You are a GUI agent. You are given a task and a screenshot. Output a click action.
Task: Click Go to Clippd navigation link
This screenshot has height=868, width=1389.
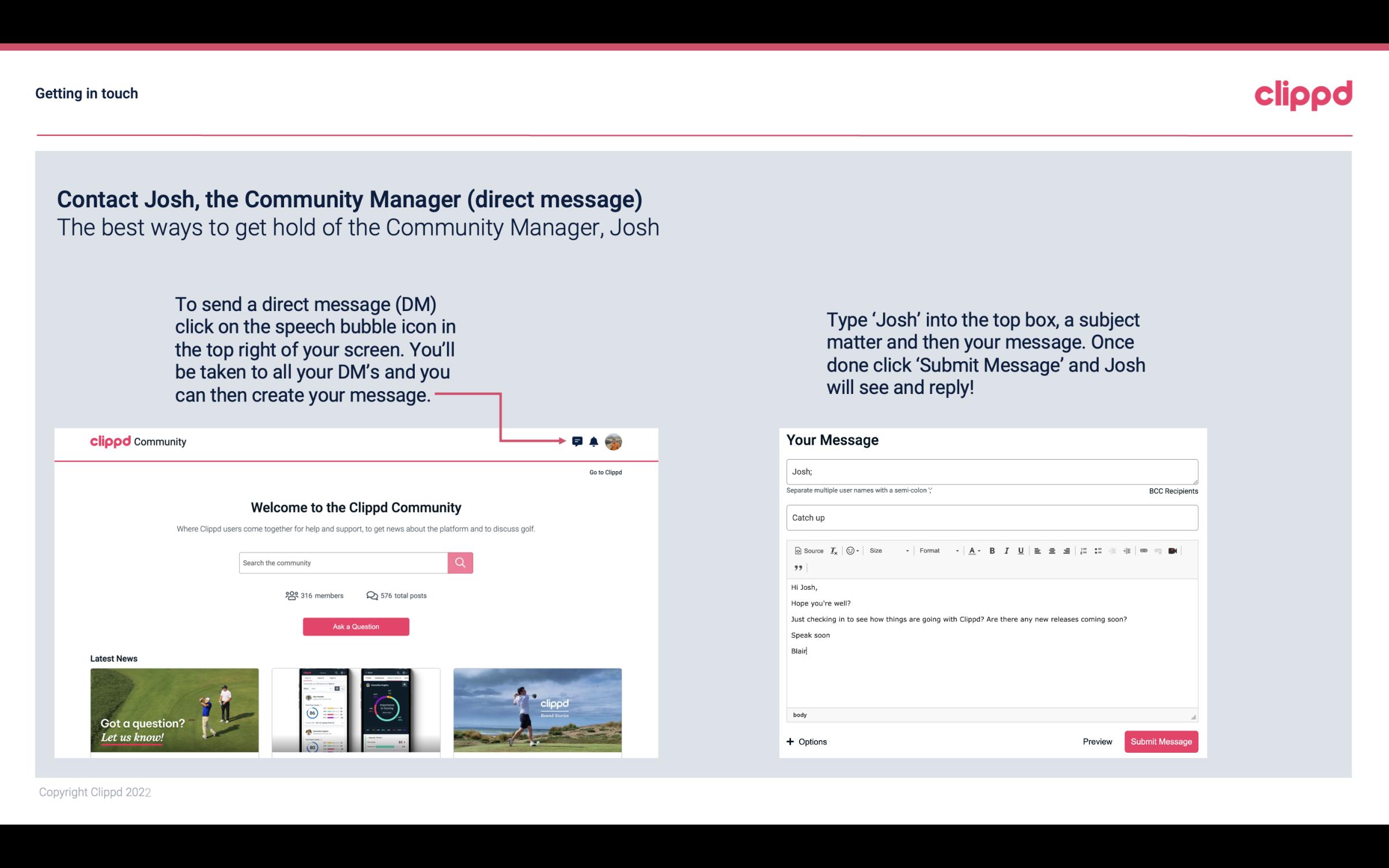(x=603, y=472)
